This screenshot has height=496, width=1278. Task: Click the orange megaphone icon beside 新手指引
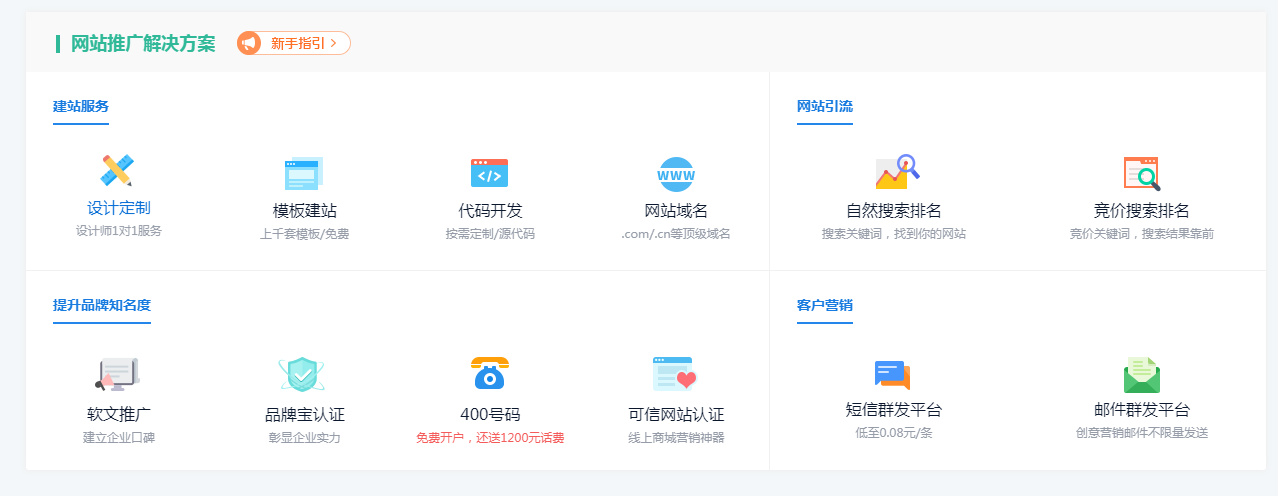(249, 43)
